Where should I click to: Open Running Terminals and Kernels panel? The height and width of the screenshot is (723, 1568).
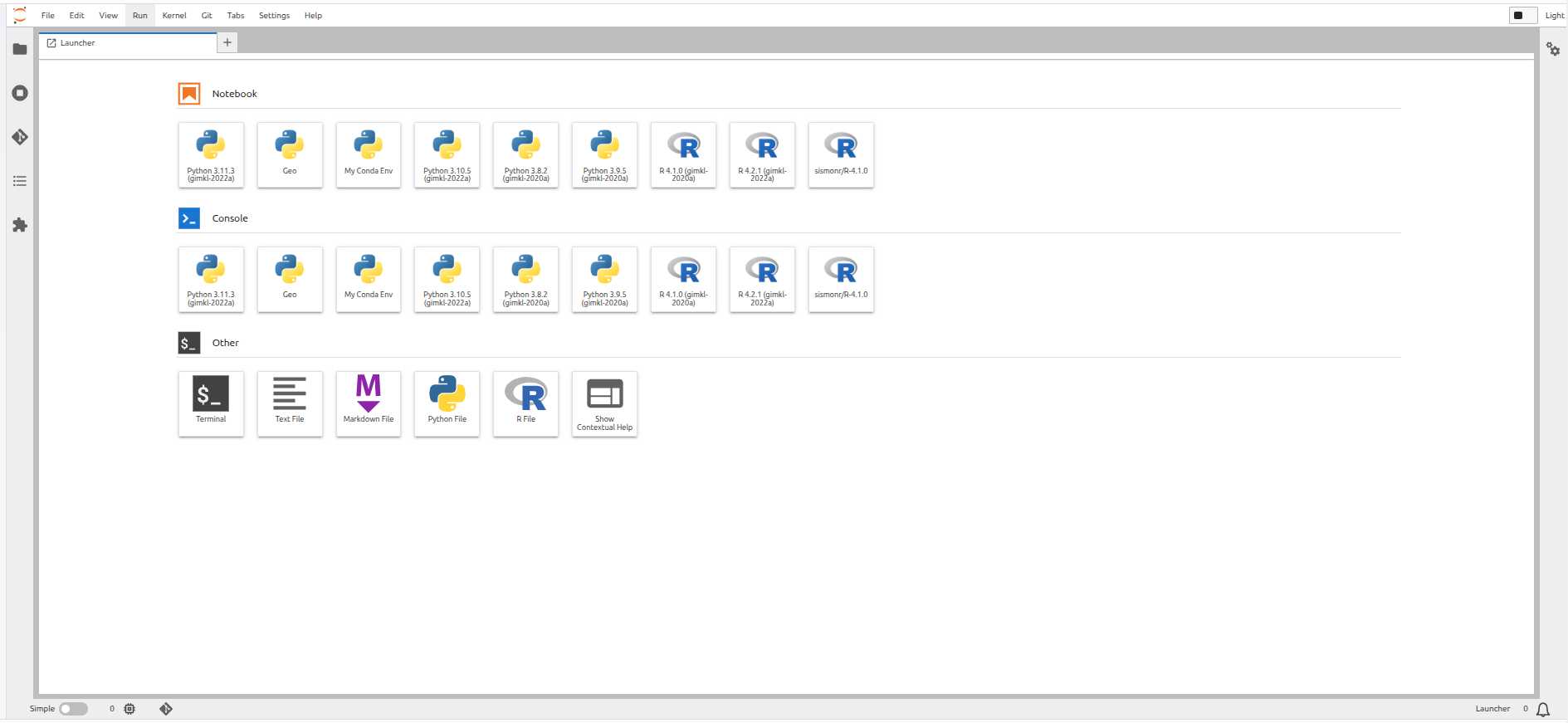[x=20, y=93]
